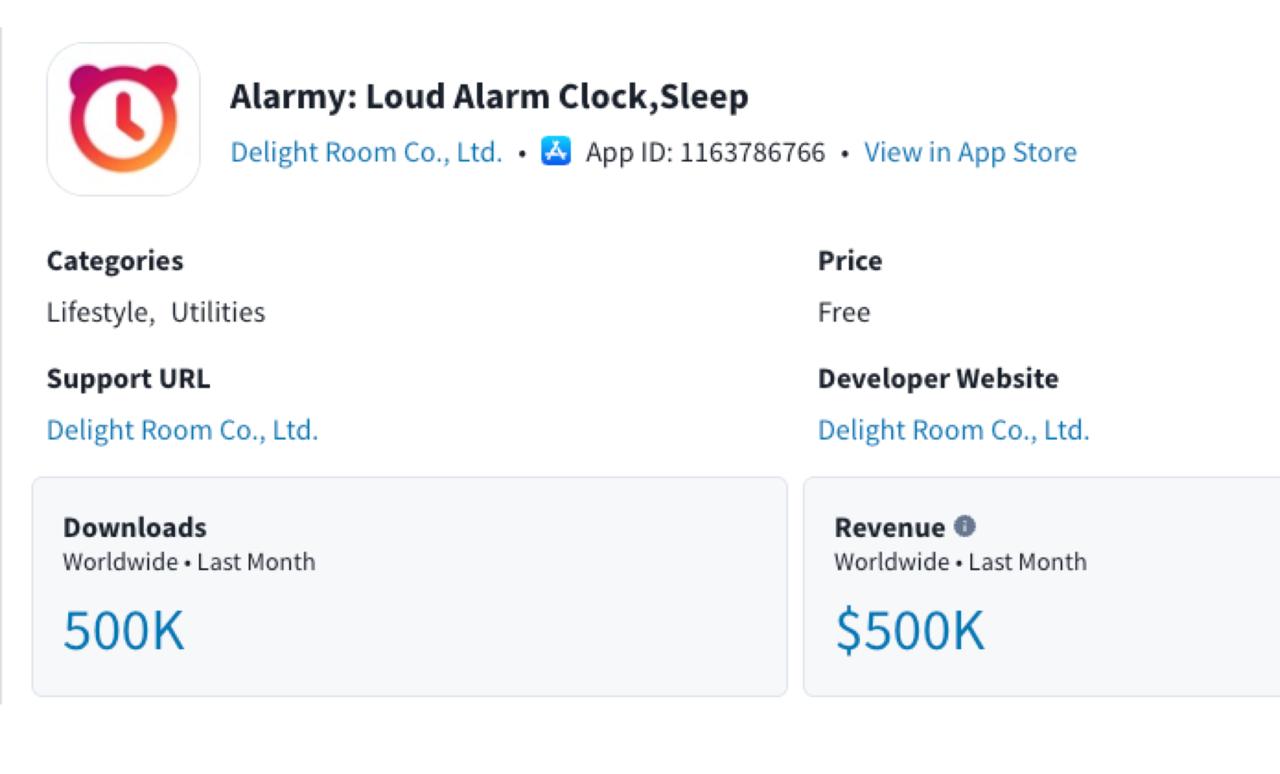Select the Utilities category
The image size is (1280, 774).
click(x=218, y=312)
